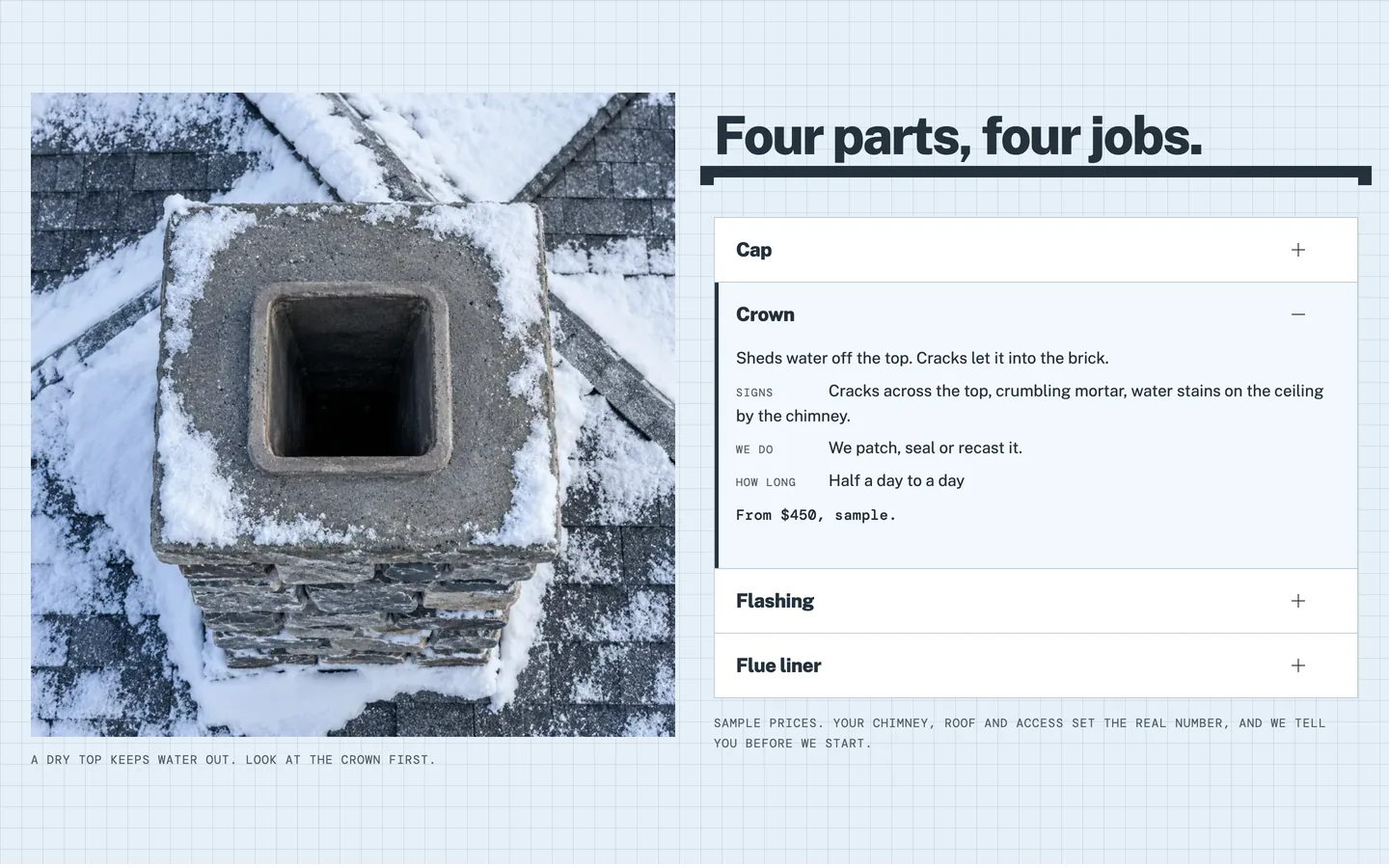Click "From $450, sample." price line

pyautogui.click(x=816, y=515)
